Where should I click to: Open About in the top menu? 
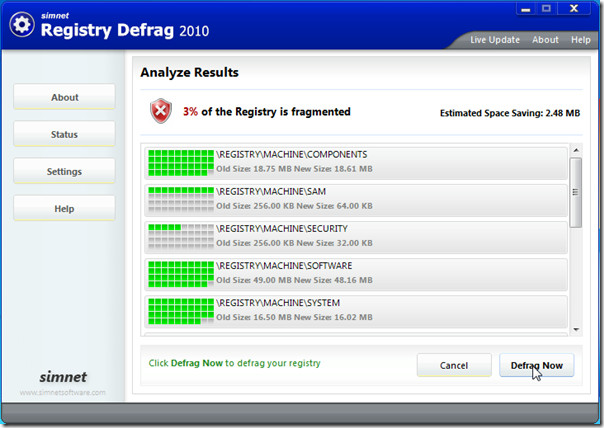545,40
